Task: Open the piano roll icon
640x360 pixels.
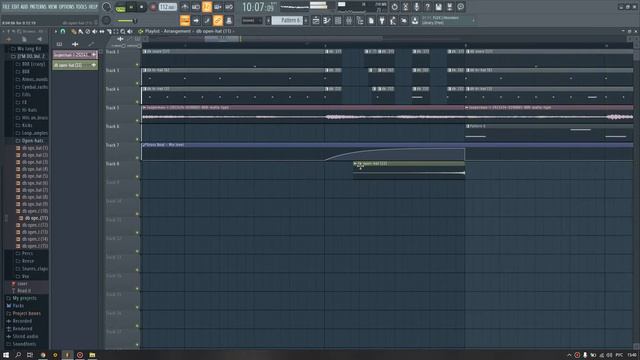Action: pyautogui.click(x=327, y=20)
